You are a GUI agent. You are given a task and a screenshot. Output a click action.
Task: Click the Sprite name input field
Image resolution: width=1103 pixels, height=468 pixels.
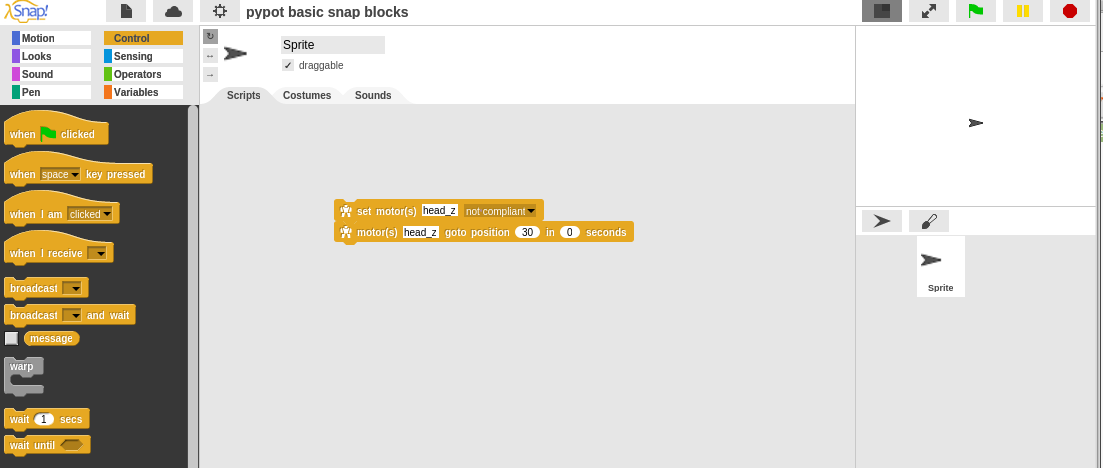[x=332, y=45]
